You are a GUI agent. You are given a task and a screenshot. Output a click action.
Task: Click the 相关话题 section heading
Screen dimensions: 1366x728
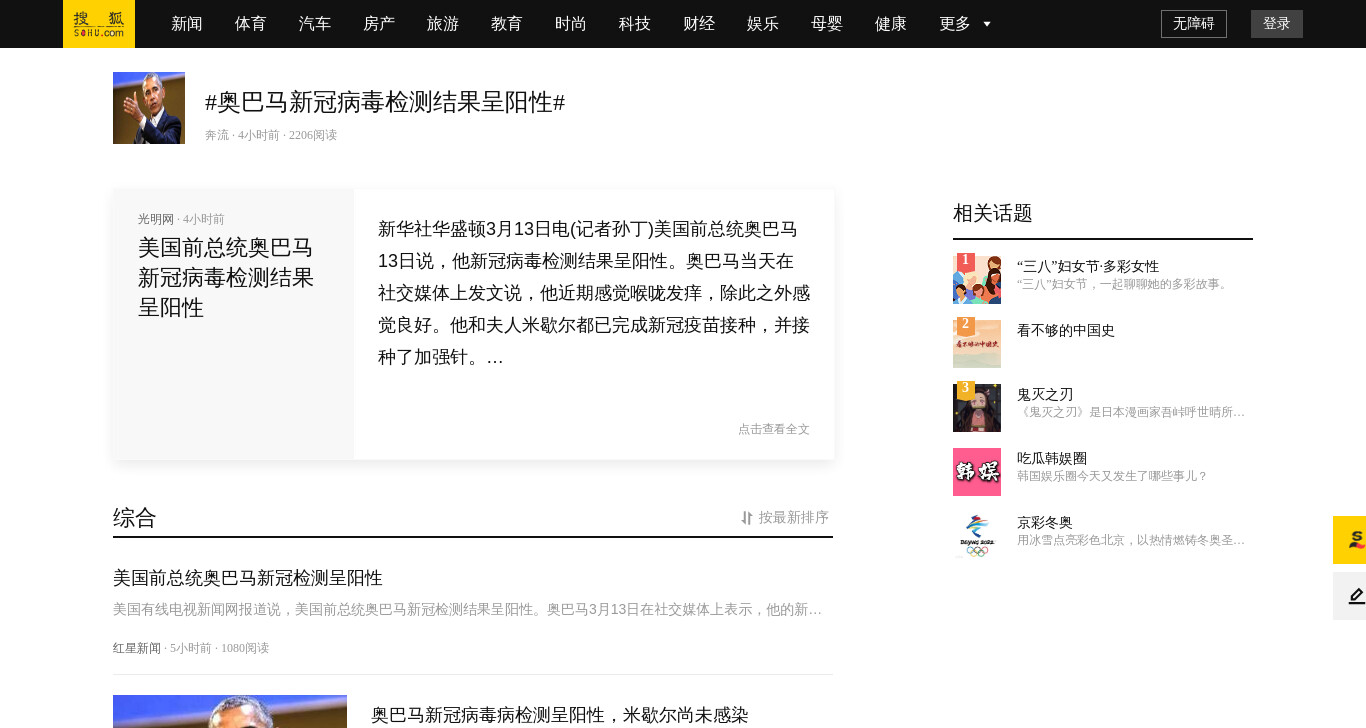[993, 213]
